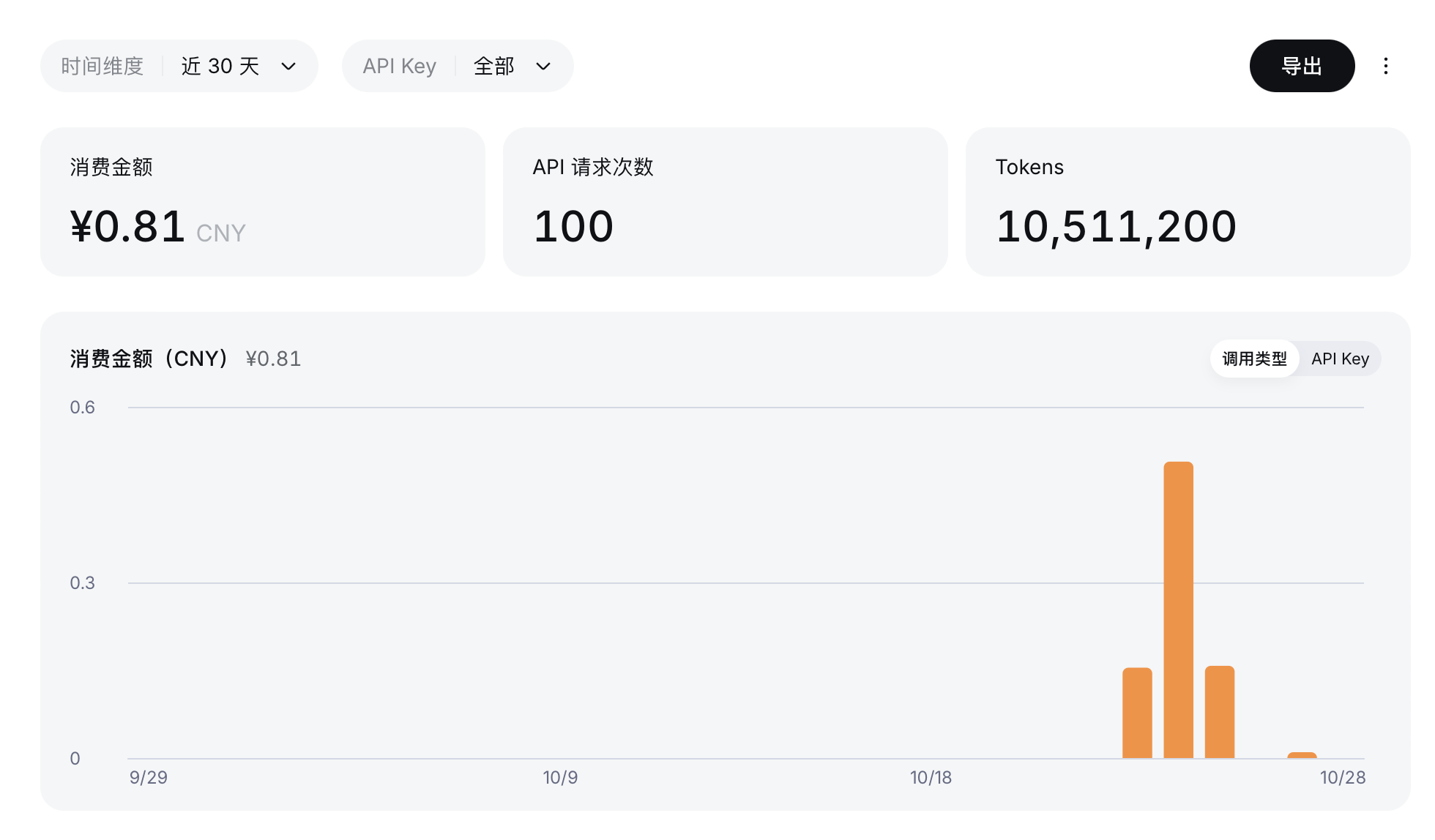Click the orange bar right of tallest bar
The image size is (1435, 840).
coord(1220,712)
